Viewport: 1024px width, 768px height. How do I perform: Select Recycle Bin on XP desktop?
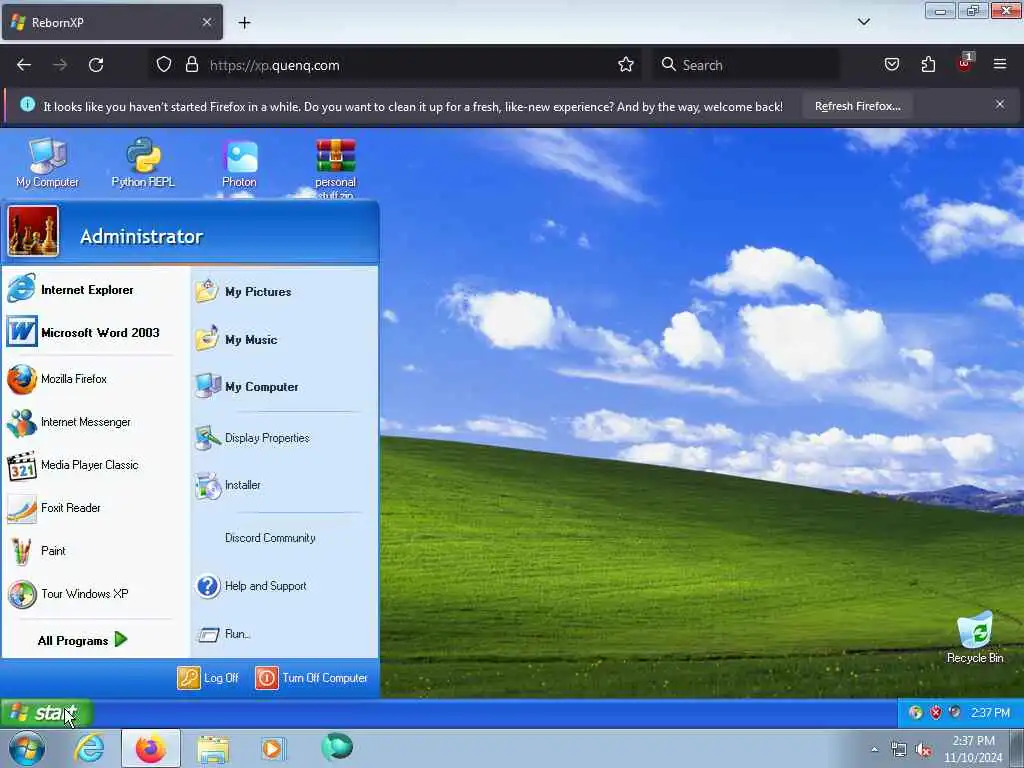(975, 637)
